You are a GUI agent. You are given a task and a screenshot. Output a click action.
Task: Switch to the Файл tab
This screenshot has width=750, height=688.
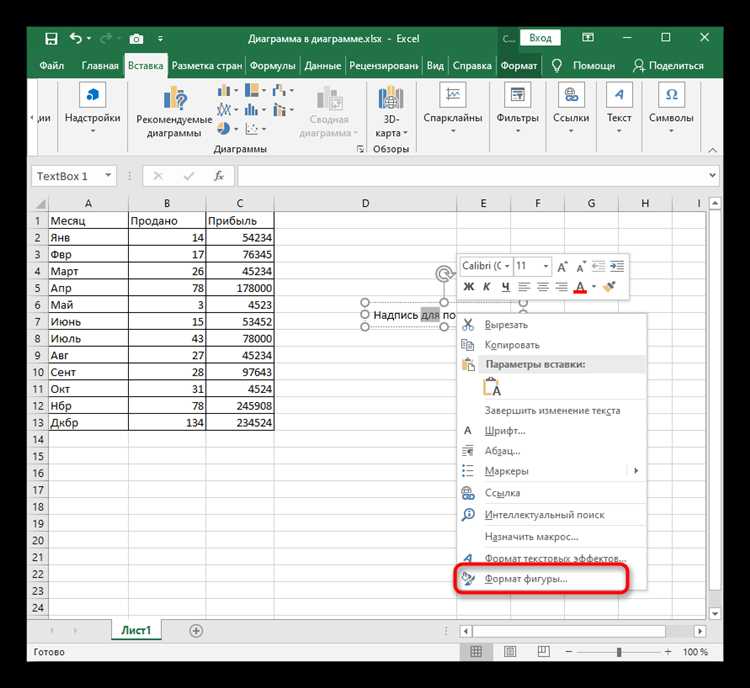point(52,66)
